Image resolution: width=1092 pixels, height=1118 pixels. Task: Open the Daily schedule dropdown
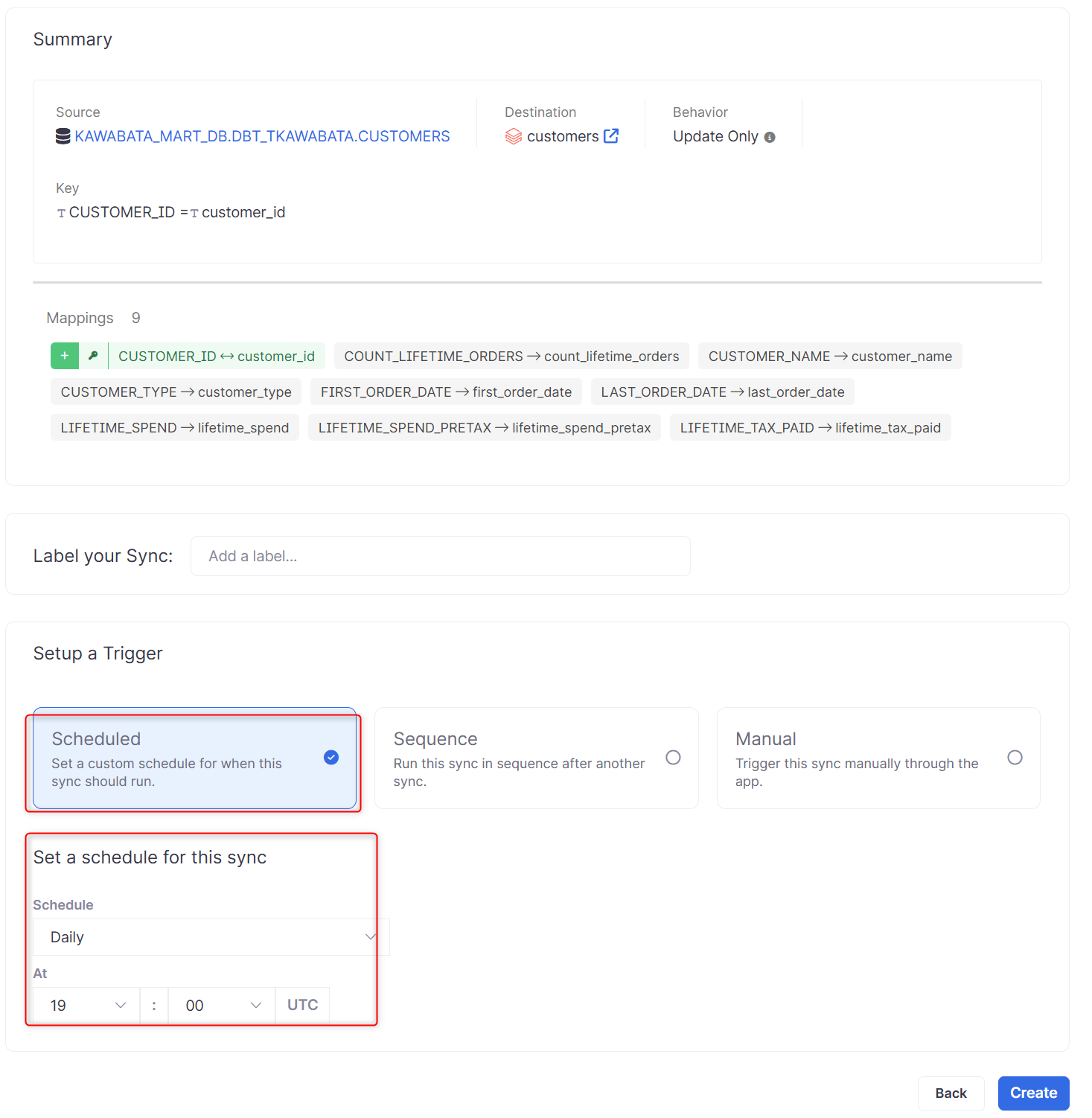click(211, 937)
